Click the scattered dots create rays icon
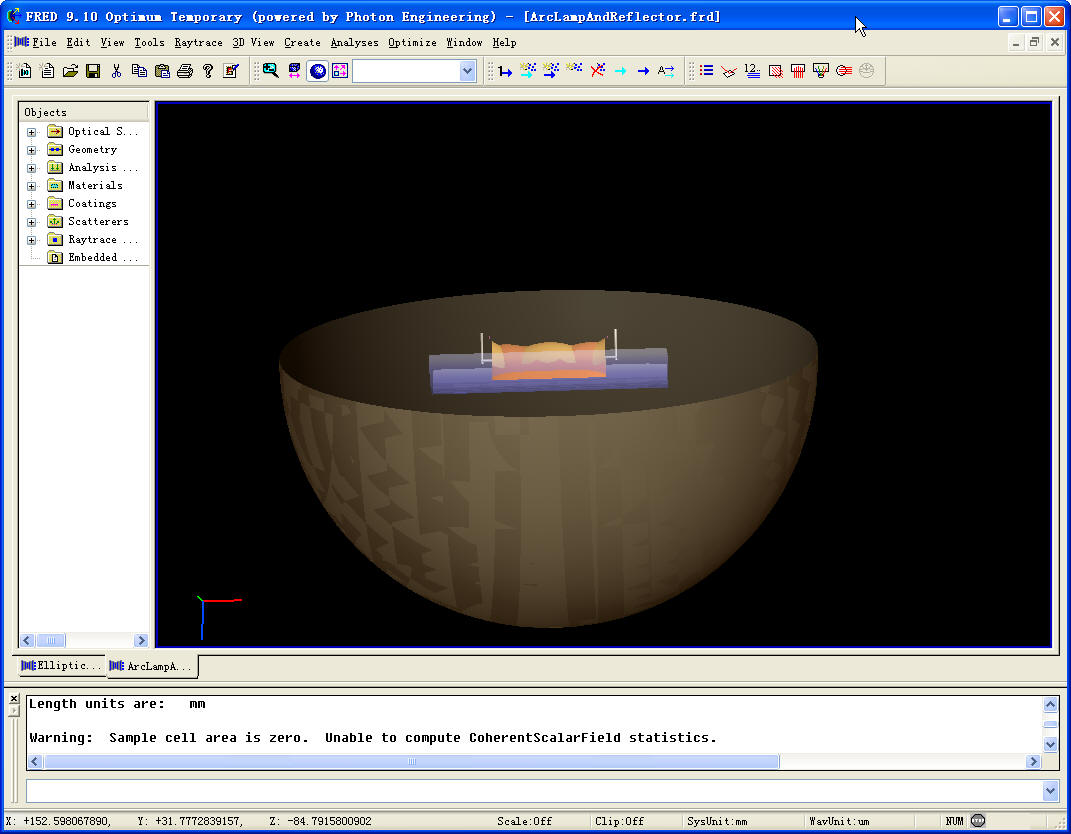 [x=574, y=70]
